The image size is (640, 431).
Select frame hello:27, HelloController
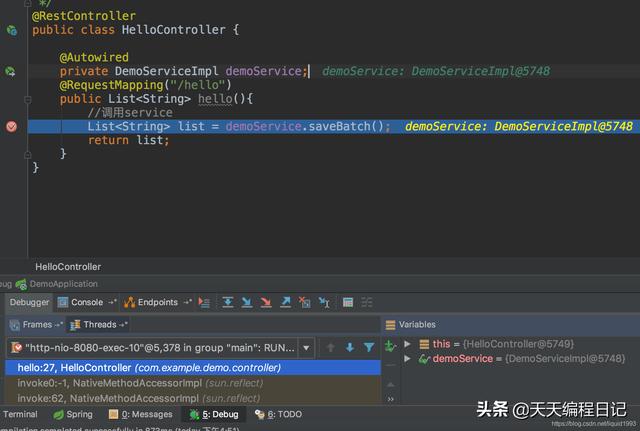[193, 368]
